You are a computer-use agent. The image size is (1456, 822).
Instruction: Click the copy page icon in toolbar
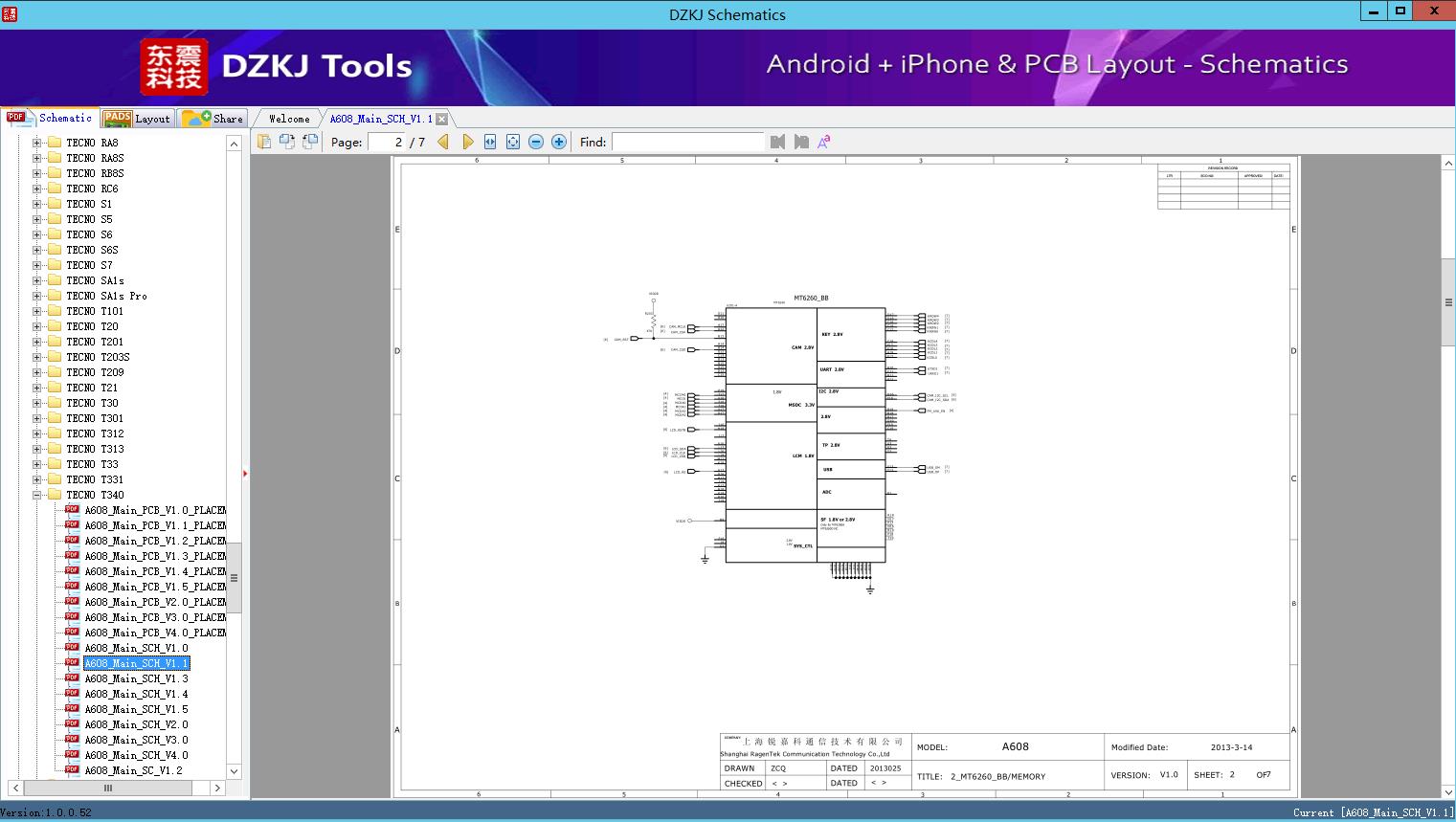264,142
